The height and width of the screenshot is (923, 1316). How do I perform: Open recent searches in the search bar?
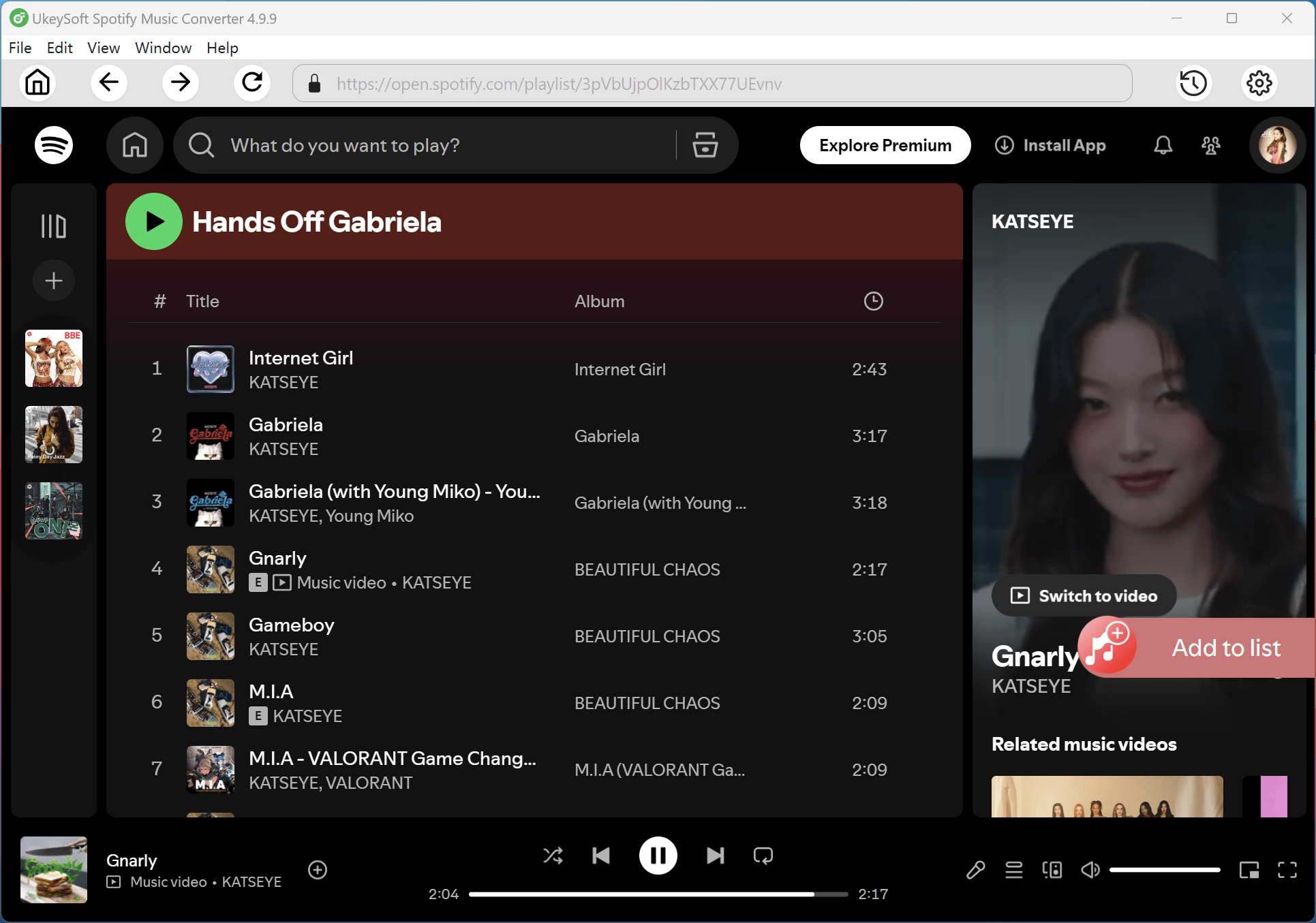click(705, 145)
